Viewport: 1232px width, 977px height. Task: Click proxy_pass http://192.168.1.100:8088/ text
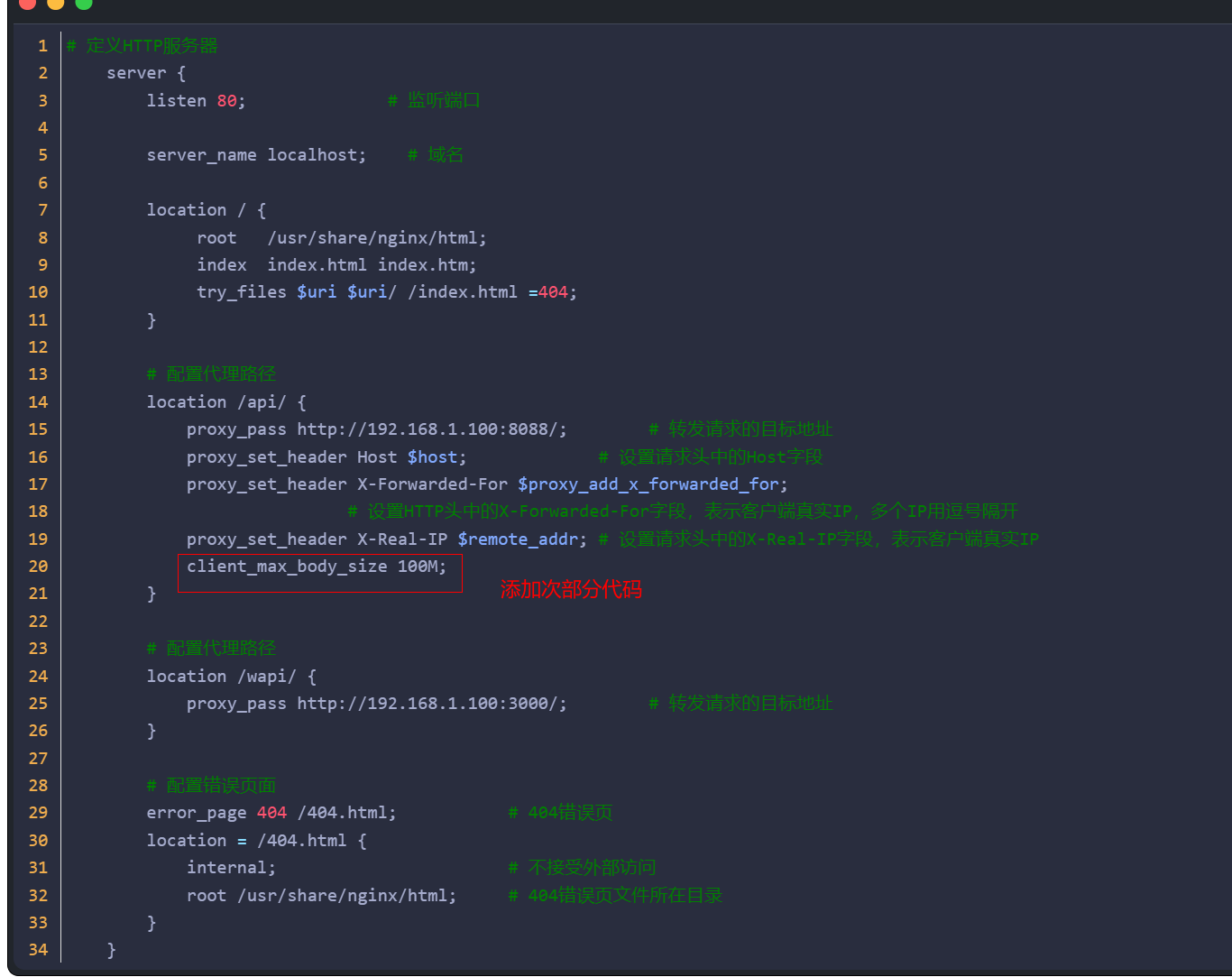click(377, 429)
